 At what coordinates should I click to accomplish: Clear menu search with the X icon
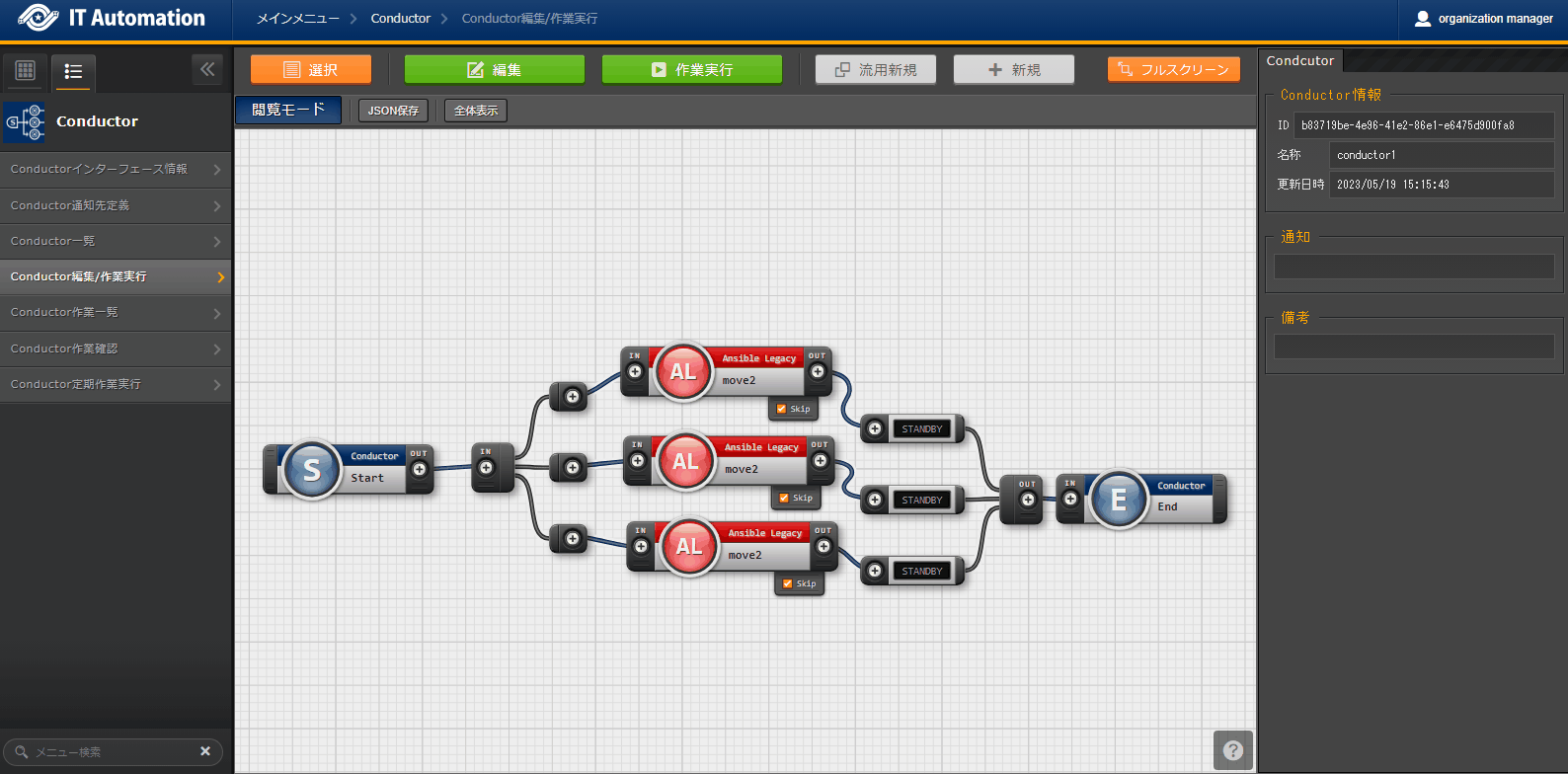[x=205, y=751]
